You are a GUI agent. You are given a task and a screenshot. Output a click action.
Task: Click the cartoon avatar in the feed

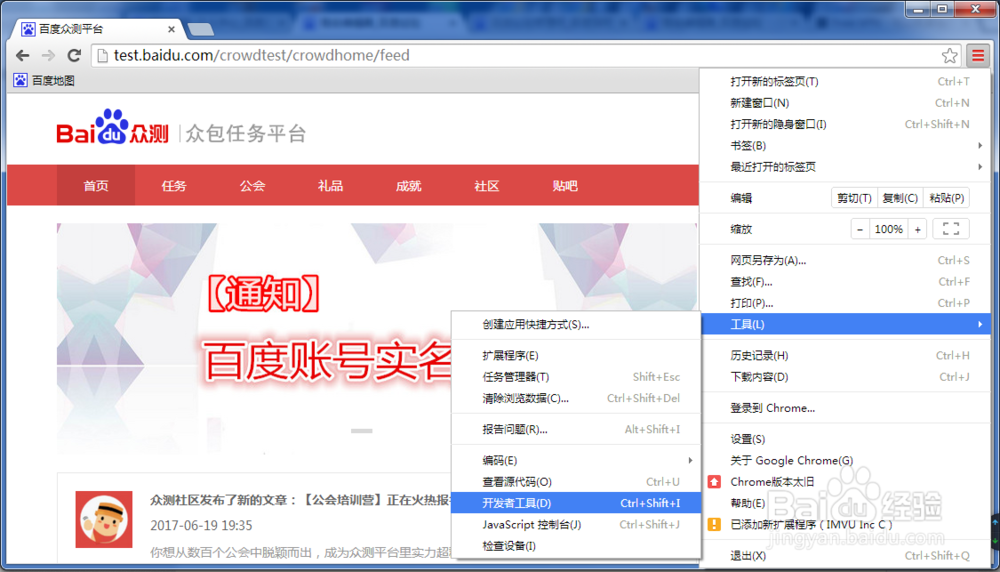[x=104, y=519]
